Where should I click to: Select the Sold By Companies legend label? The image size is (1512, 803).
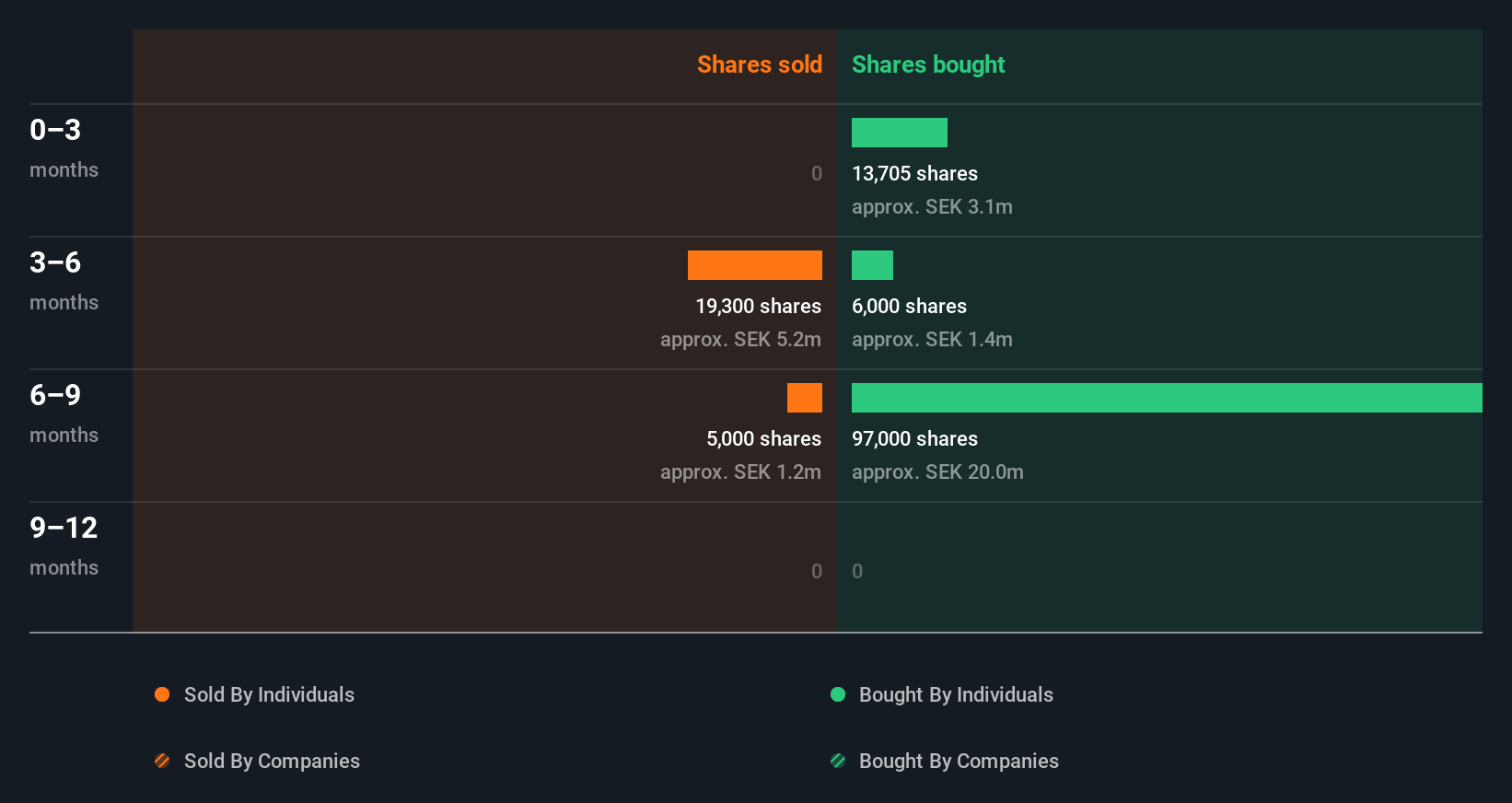coord(272,762)
